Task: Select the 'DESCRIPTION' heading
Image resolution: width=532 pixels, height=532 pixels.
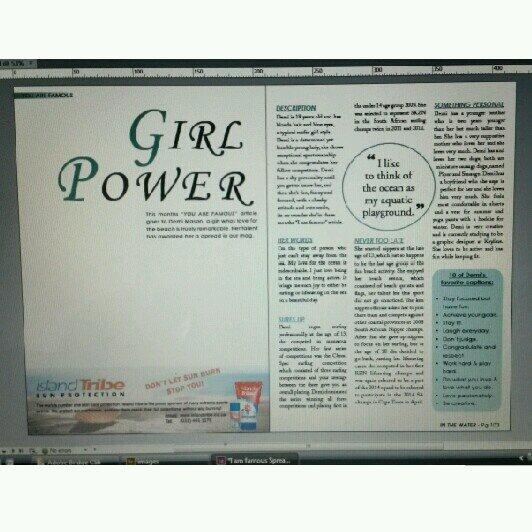Action: click(x=296, y=108)
